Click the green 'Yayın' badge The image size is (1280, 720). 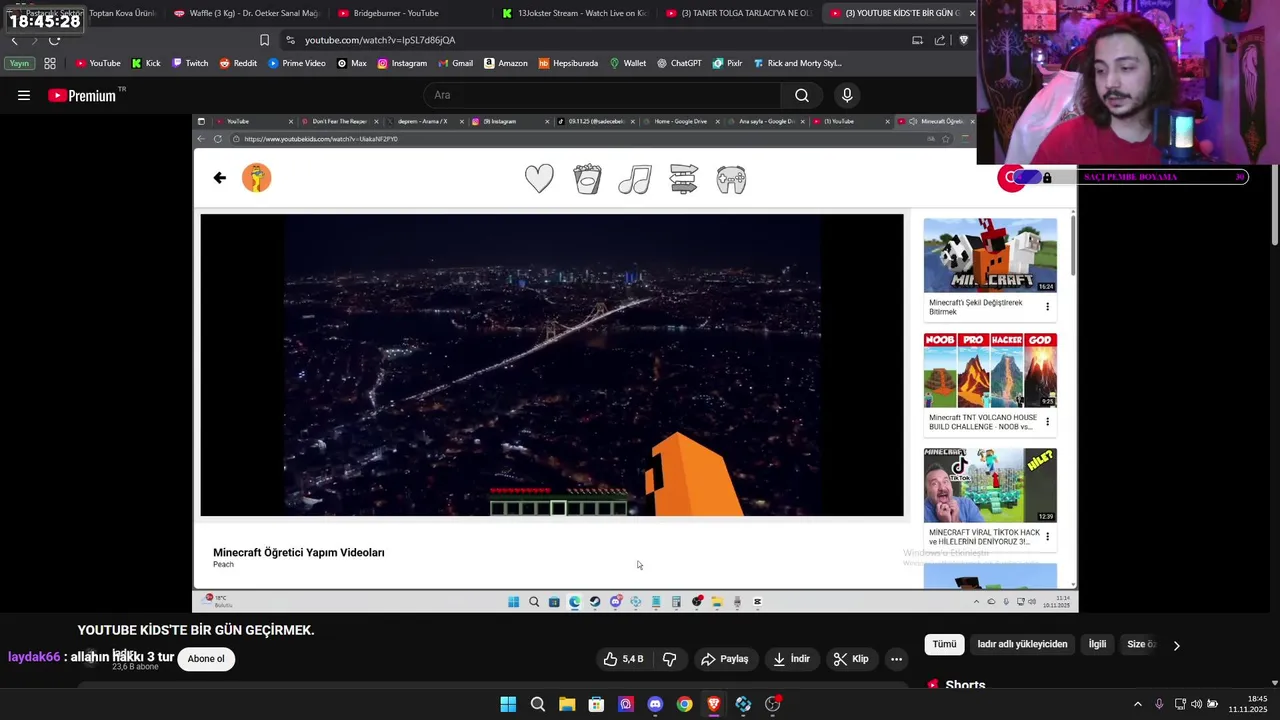coord(18,63)
